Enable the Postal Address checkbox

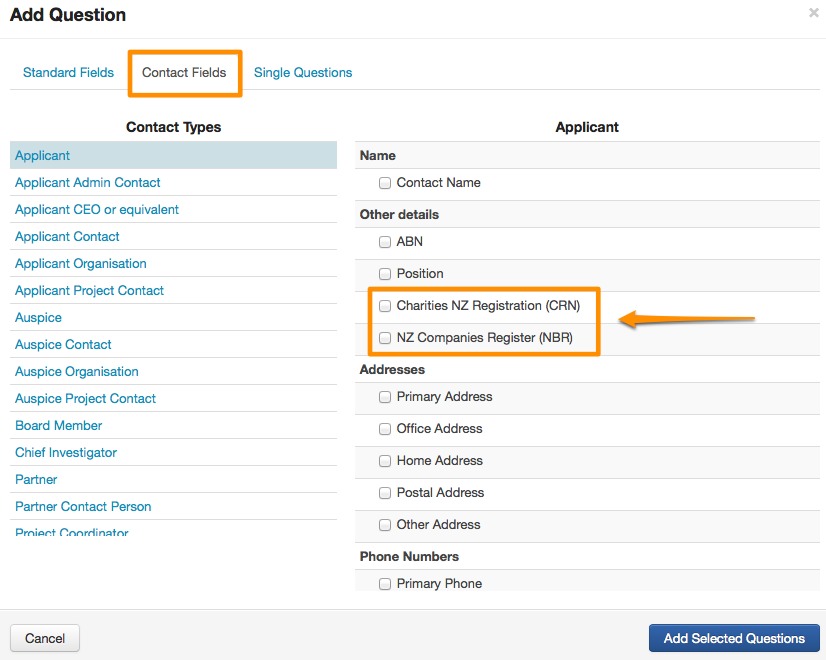coord(385,493)
